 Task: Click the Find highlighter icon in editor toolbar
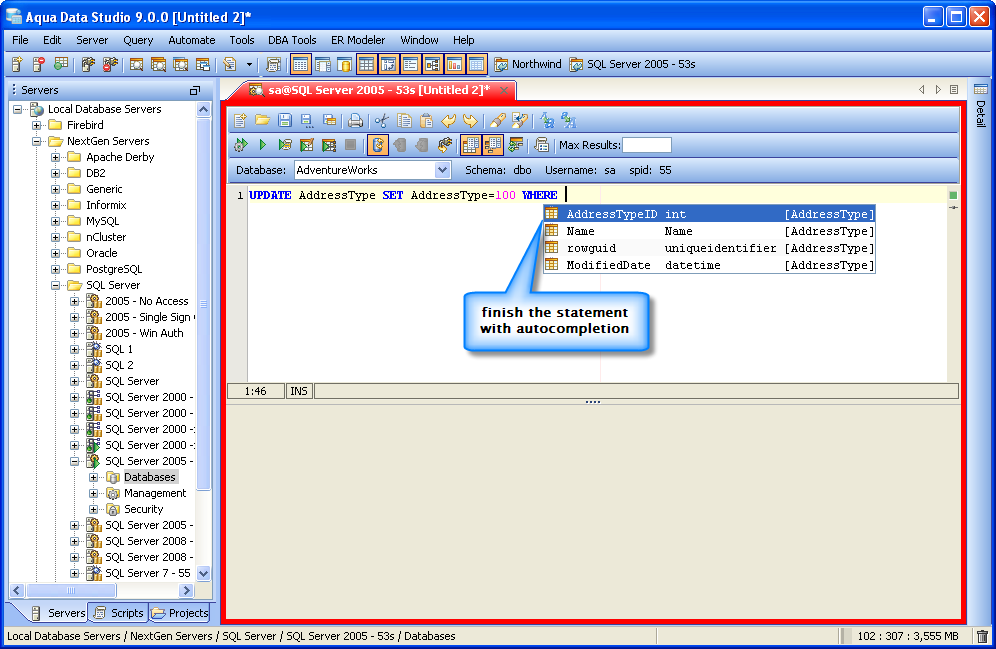tap(497, 121)
